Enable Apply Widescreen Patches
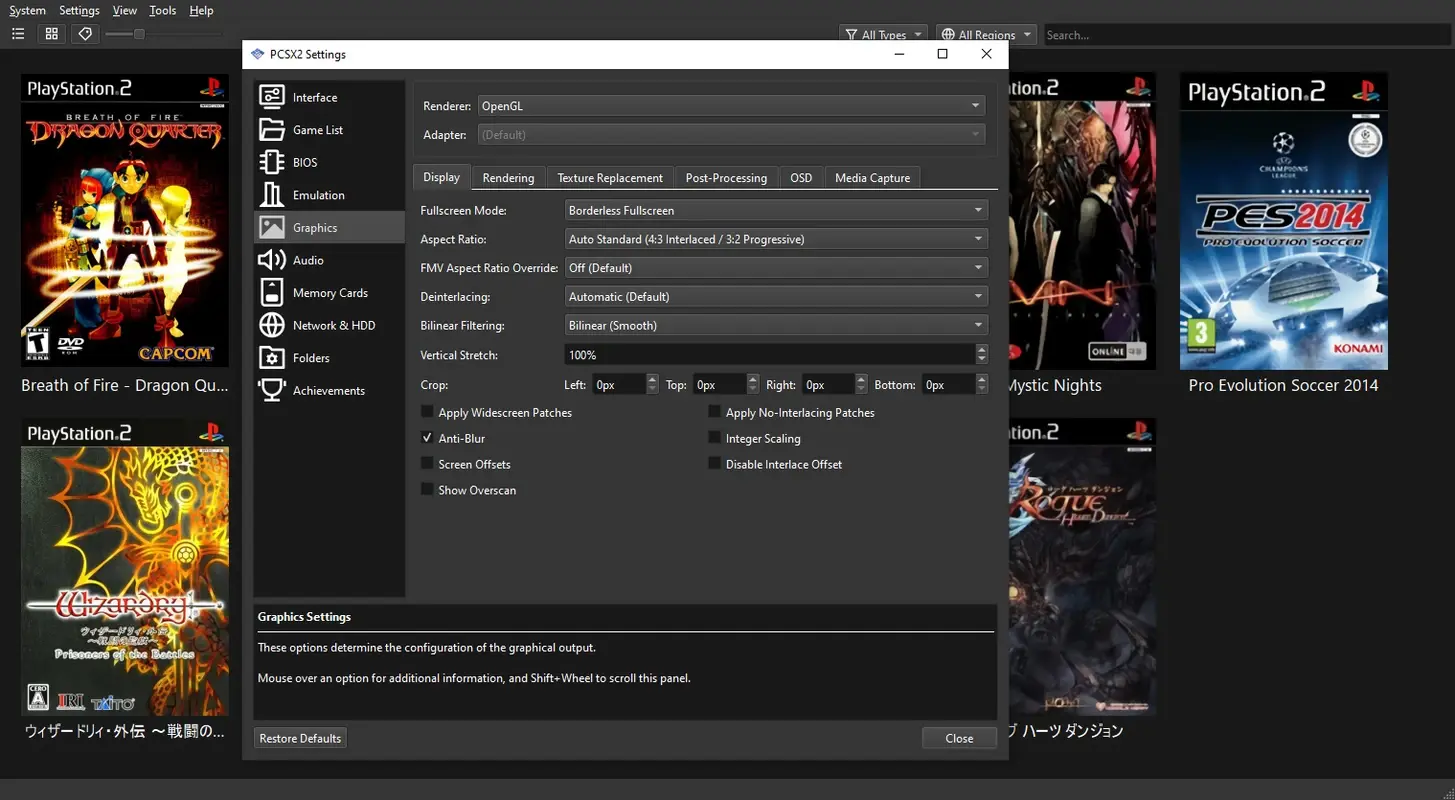Screen dimensions: 1455x800 pos(427,412)
